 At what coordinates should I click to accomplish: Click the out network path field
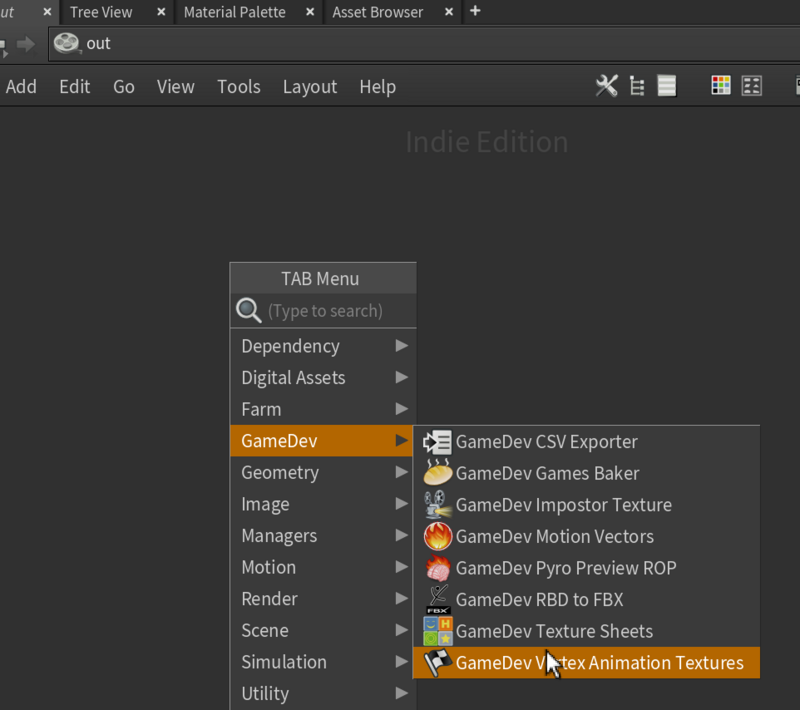[424, 44]
